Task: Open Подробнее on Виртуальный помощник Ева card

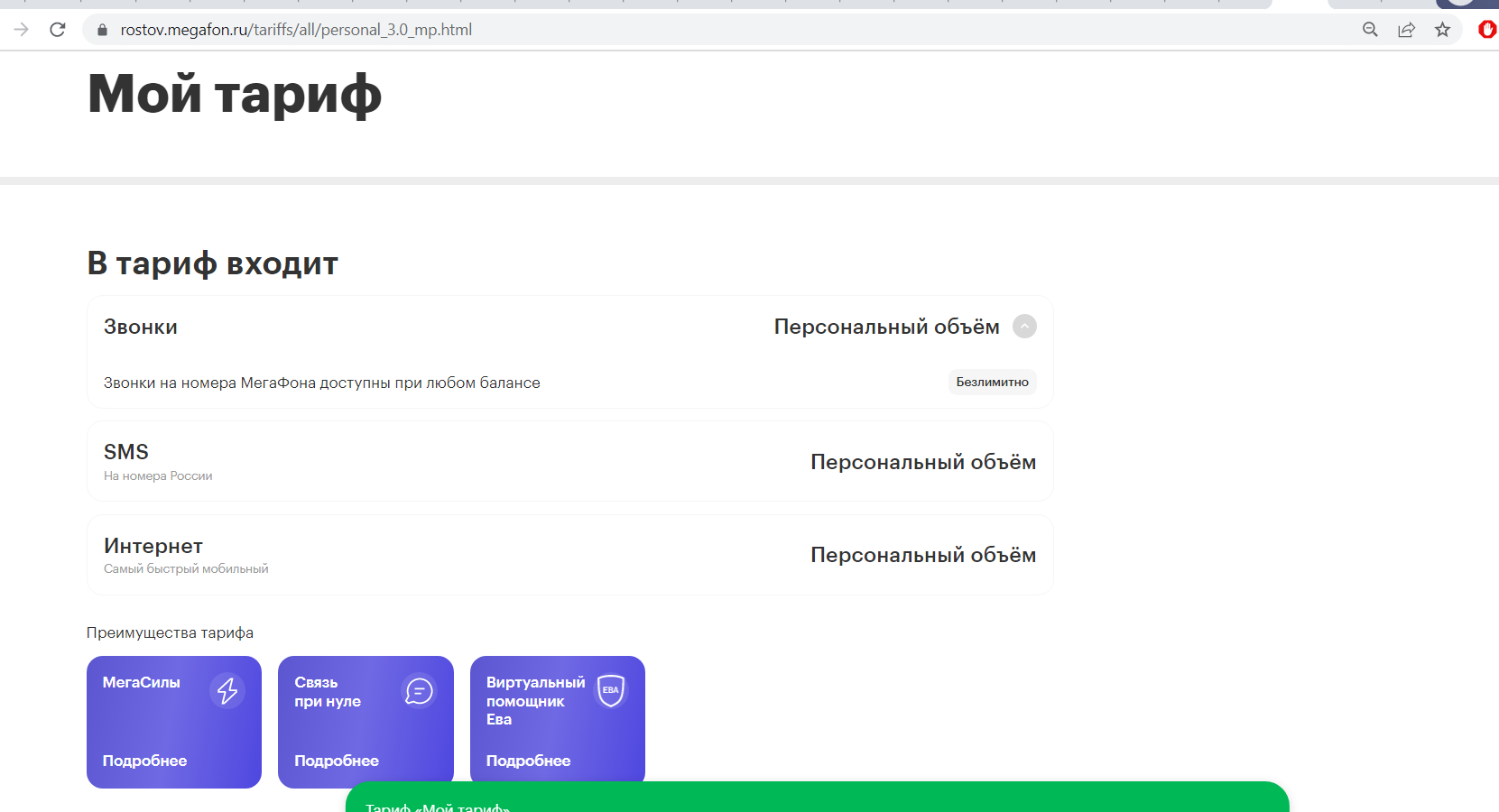Action: click(528, 761)
